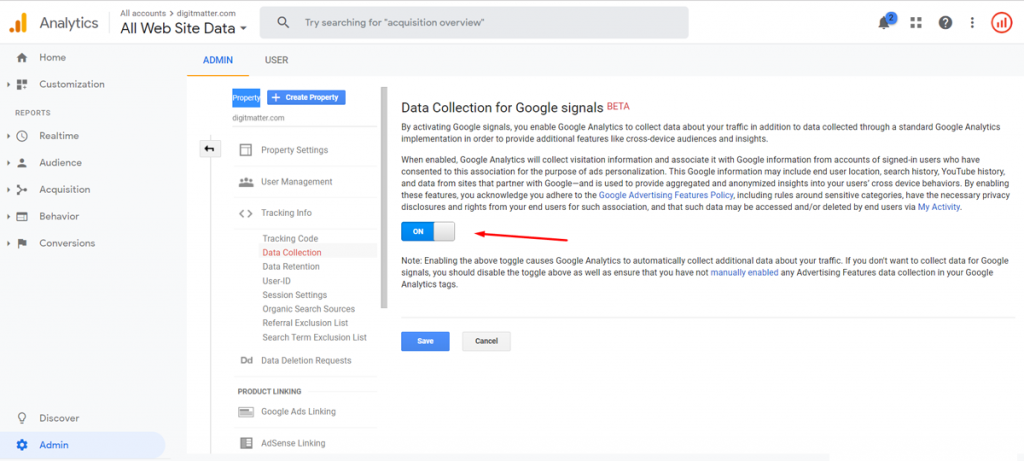Open the three-dot more options menu
The height and width of the screenshot is (461, 1024).
pyautogui.click(x=972, y=23)
